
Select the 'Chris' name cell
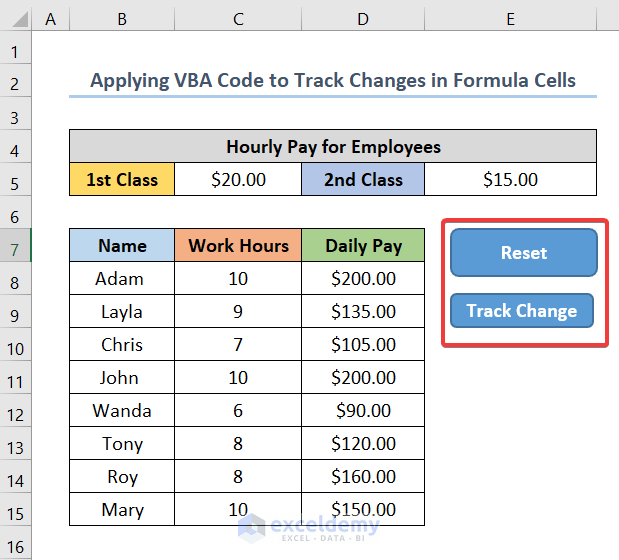[x=122, y=344]
